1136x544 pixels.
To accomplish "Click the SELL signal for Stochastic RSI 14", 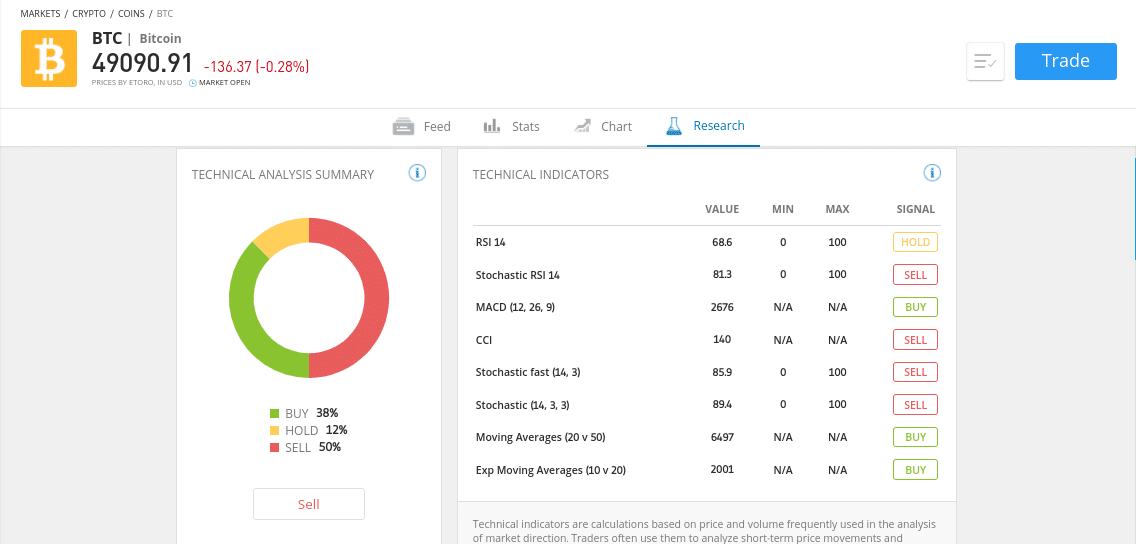I will pos(915,275).
